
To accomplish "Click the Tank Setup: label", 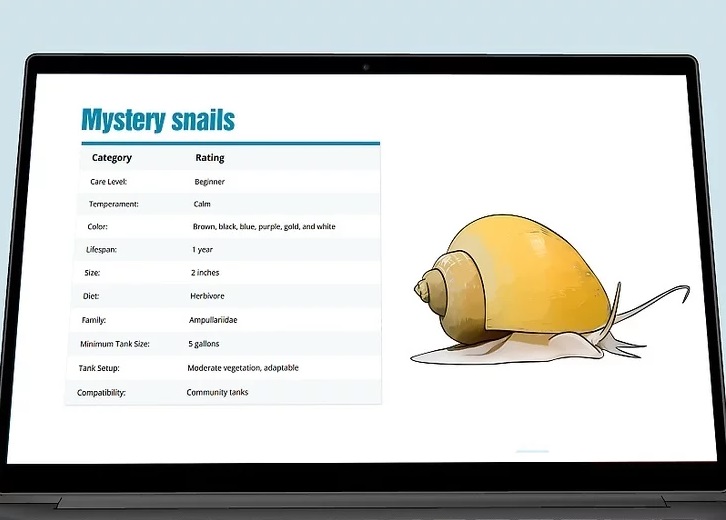I will tap(99, 368).
